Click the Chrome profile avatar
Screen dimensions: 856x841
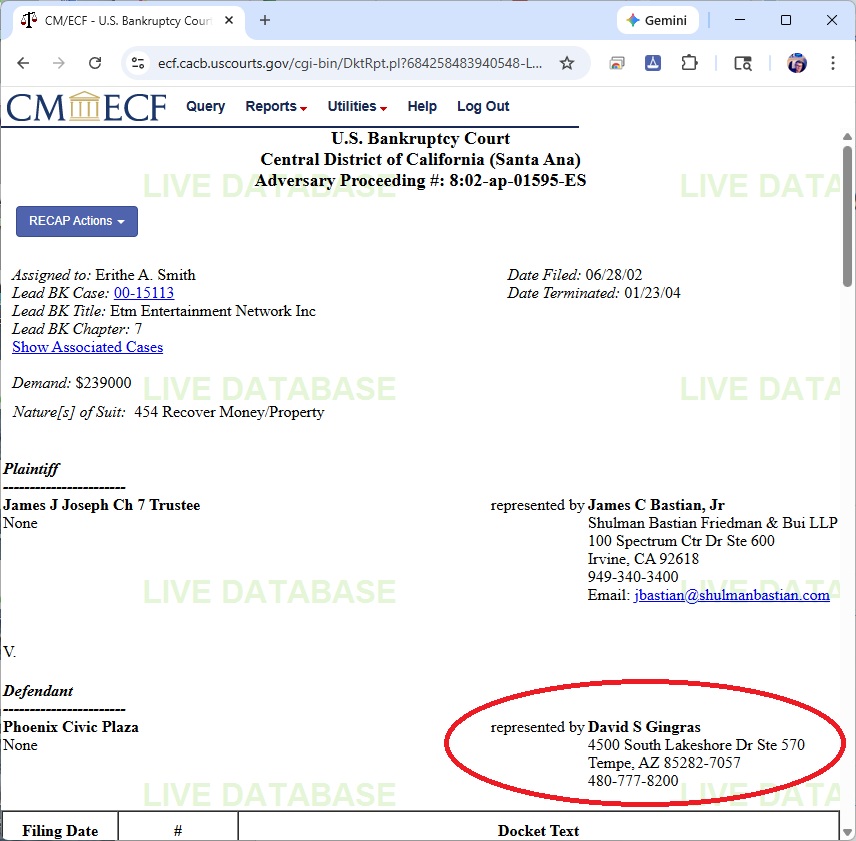click(x=796, y=63)
